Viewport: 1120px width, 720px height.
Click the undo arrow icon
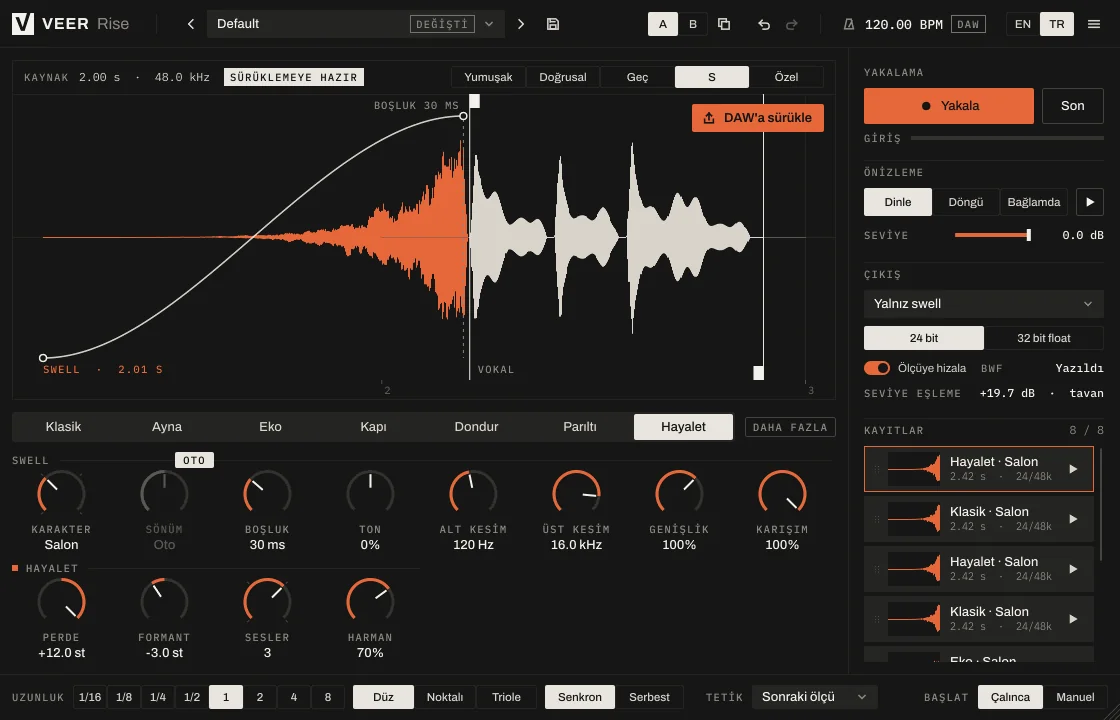(x=764, y=24)
